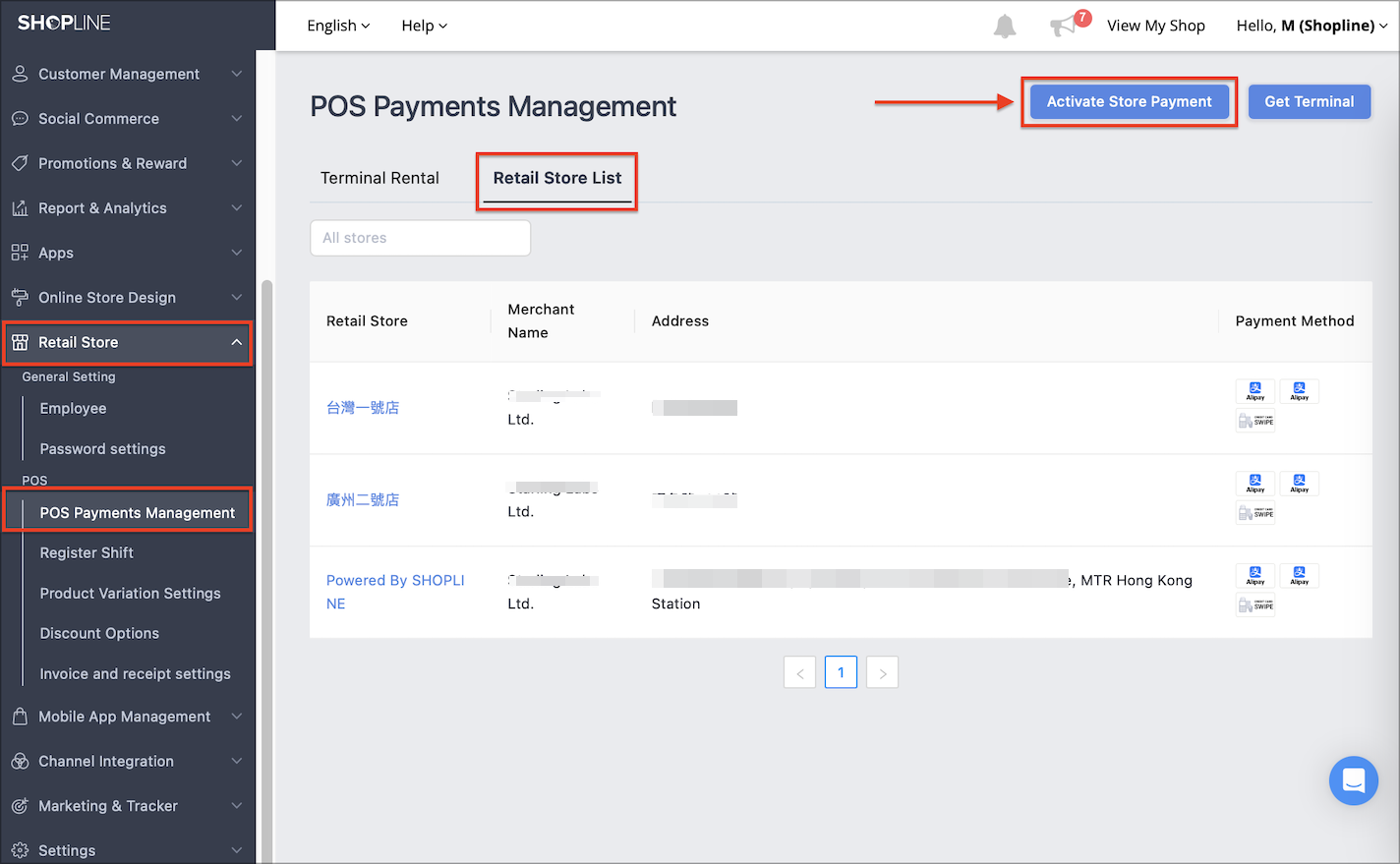This screenshot has height=864, width=1400.
Task: Click the All stores filter field
Action: pyautogui.click(x=420, y=238)
